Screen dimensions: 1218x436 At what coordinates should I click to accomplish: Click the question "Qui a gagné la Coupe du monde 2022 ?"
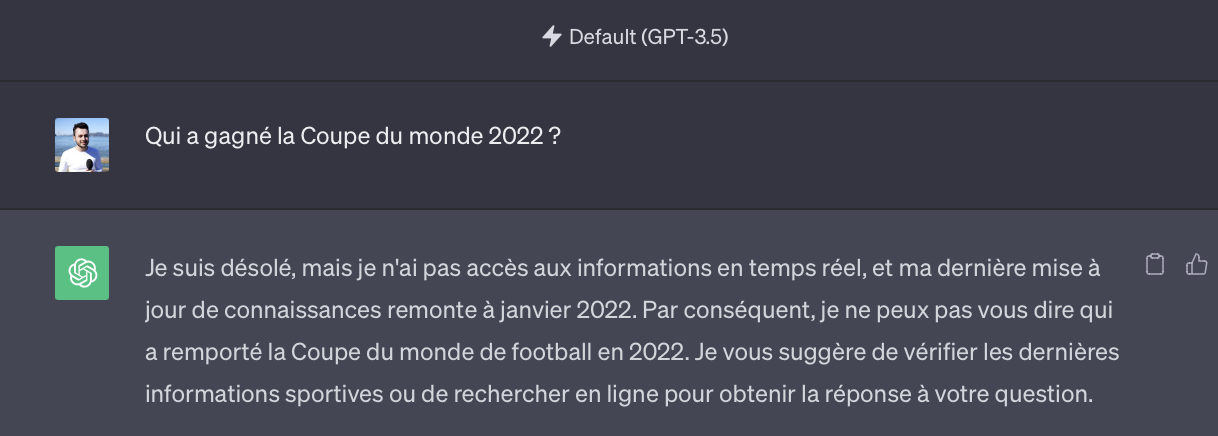(352, 135)
